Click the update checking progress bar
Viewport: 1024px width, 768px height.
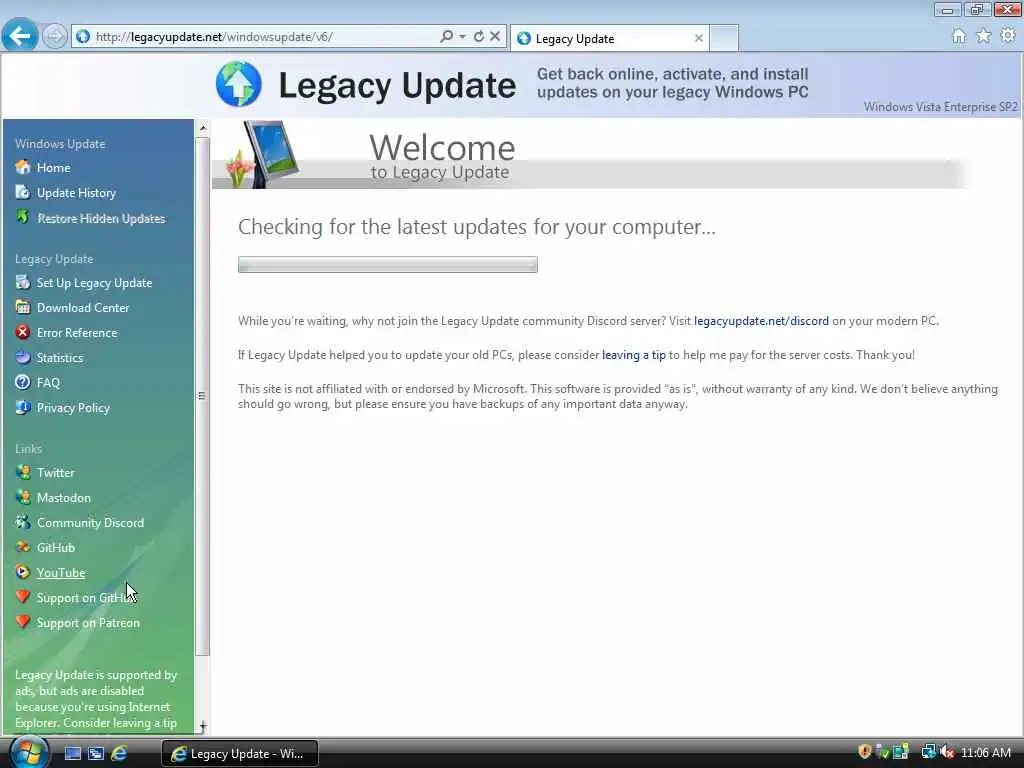pos(388,264)
